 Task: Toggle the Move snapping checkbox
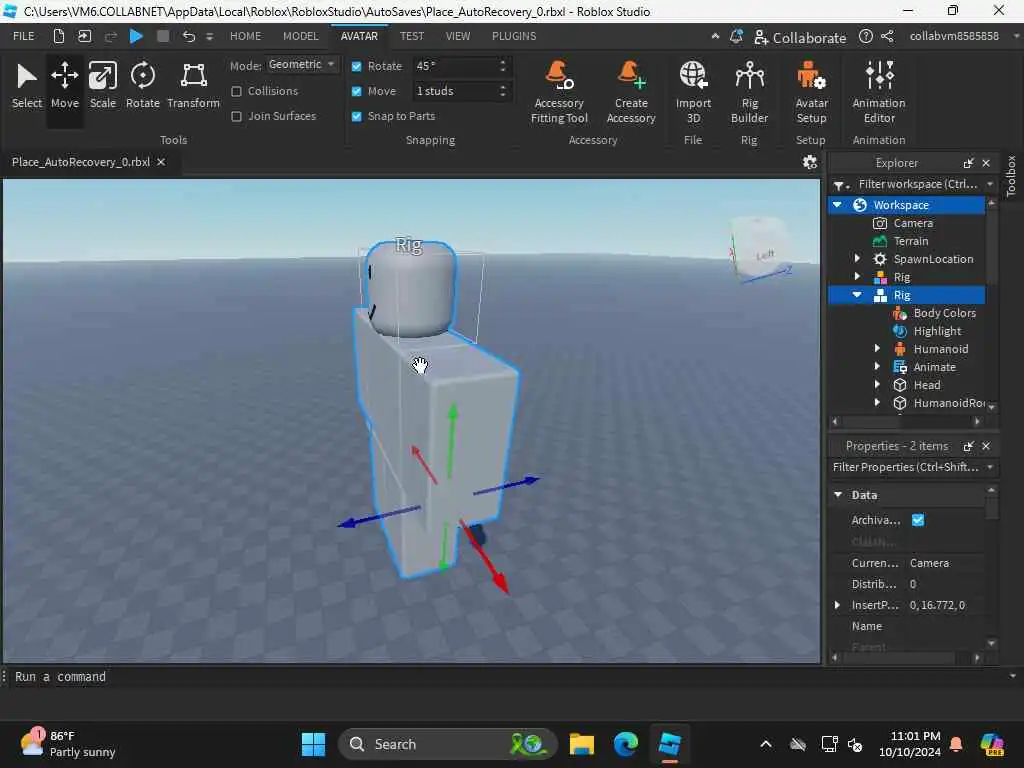tap(357, 91)
